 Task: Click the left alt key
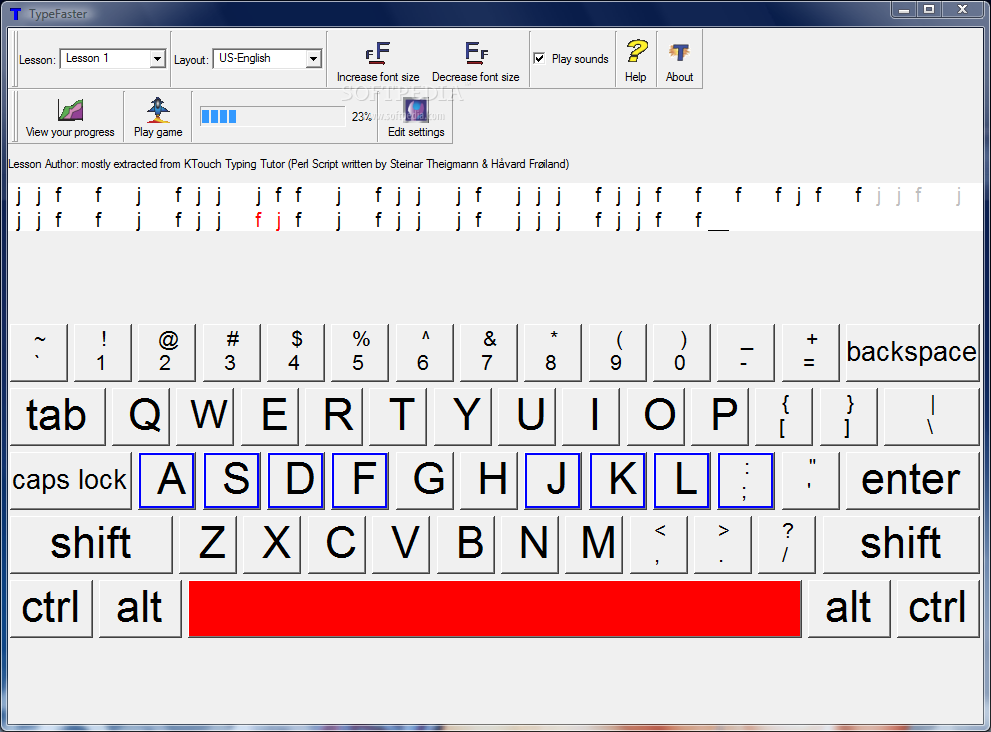tap(140, 609)
